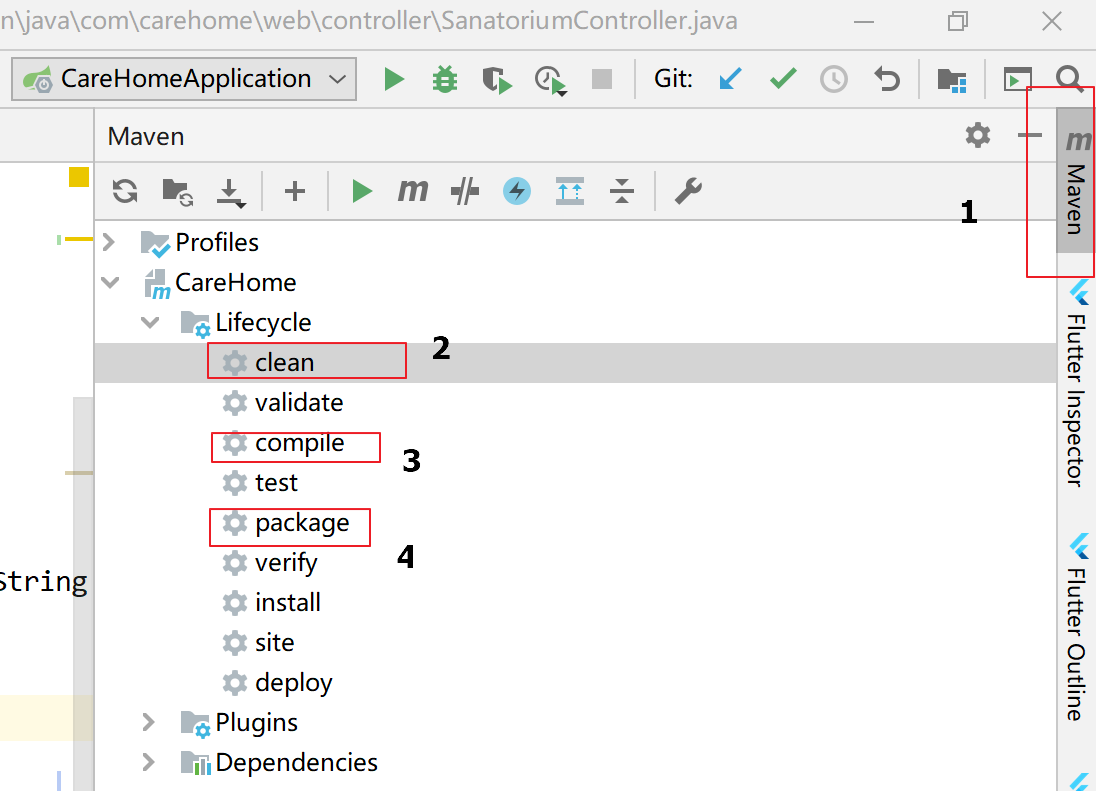Click the gray Stop button

click(x=601, y=79)
